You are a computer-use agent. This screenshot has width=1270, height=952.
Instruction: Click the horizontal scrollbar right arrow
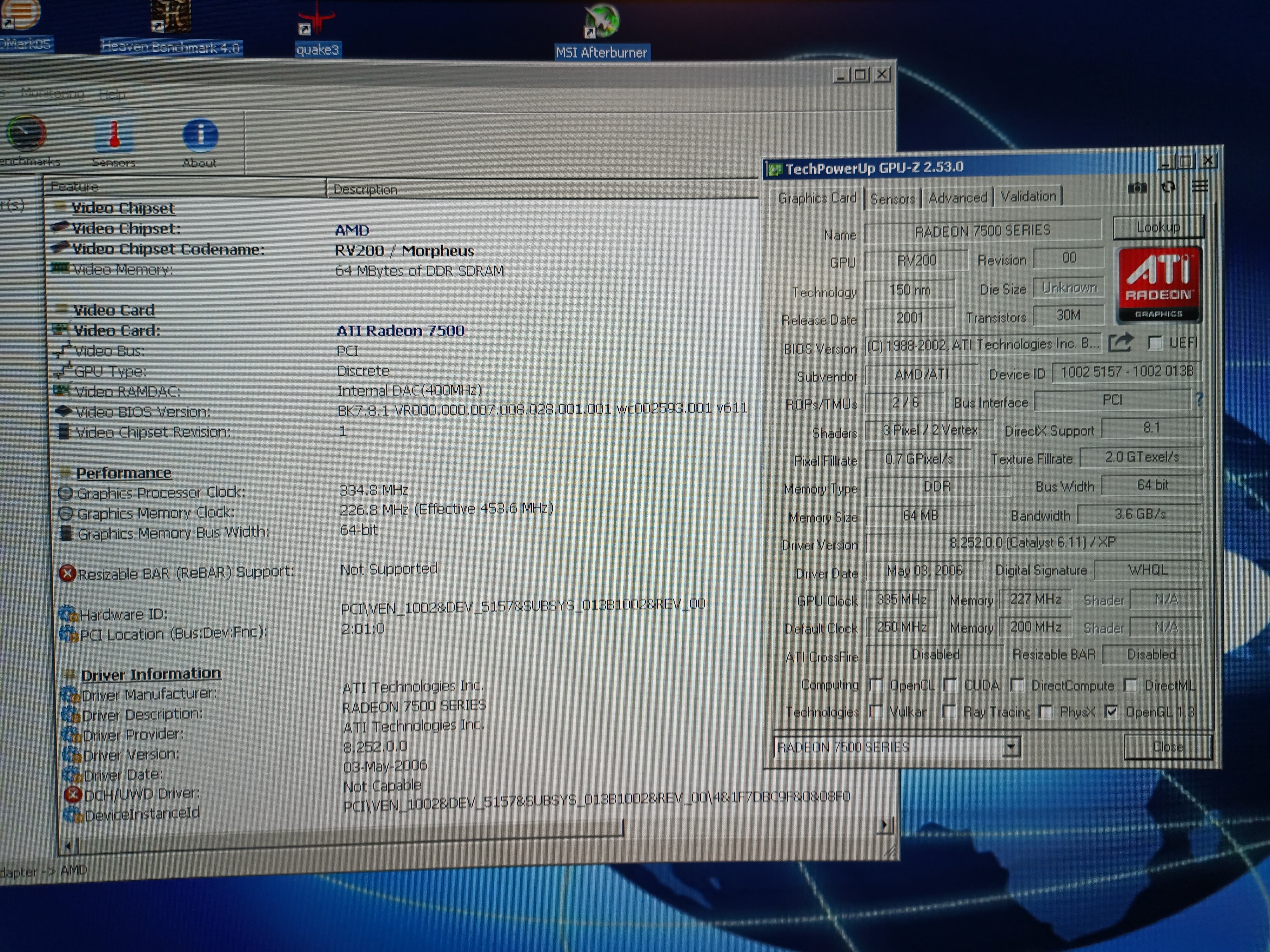click(884, 825)
